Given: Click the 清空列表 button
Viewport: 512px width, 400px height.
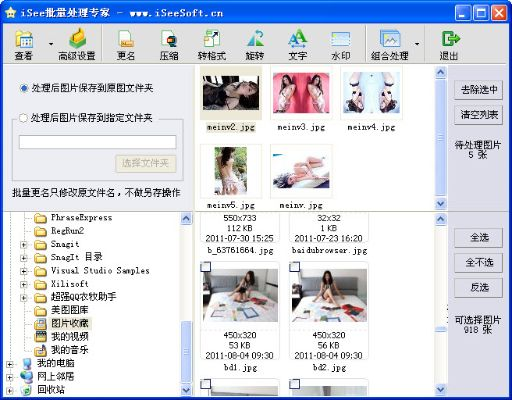Looking at the screenshot, I should tap(478, 115).
